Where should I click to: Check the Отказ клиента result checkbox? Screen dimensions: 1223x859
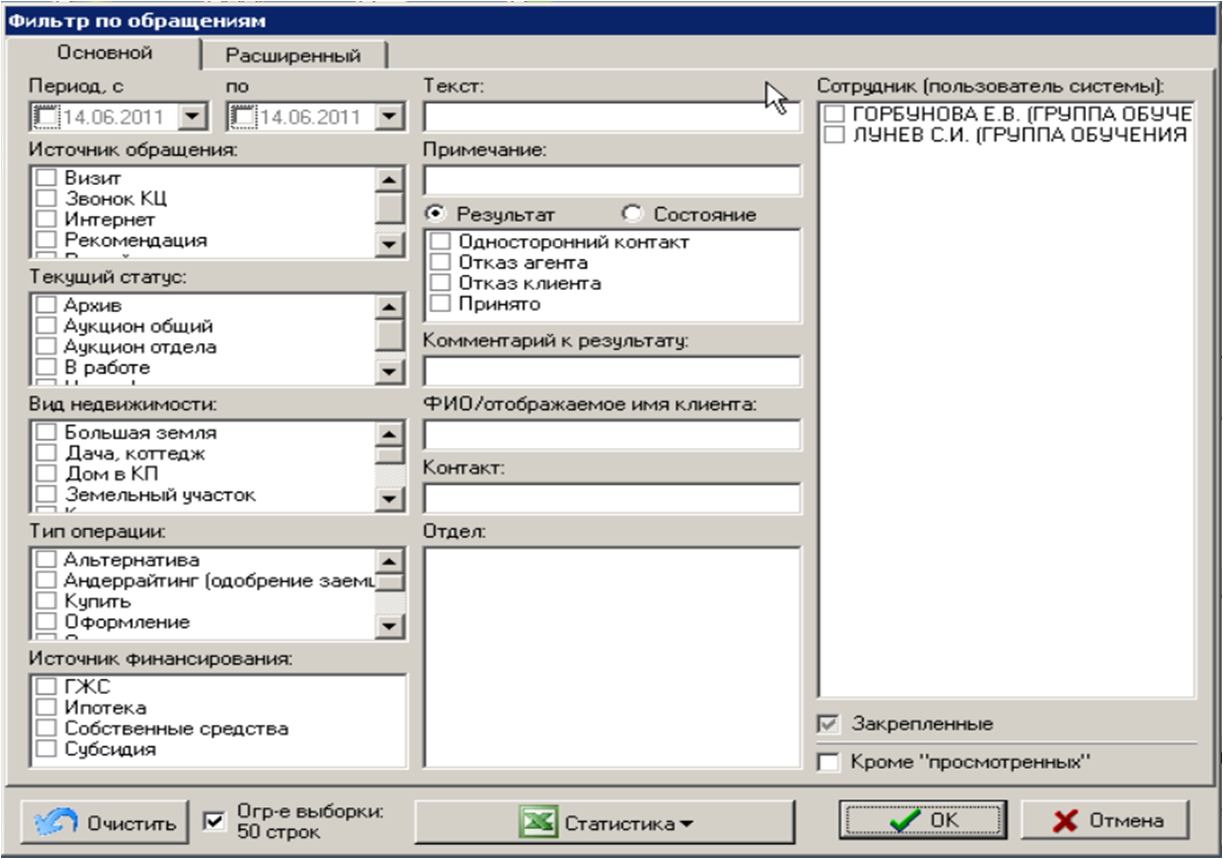point(440,283)
